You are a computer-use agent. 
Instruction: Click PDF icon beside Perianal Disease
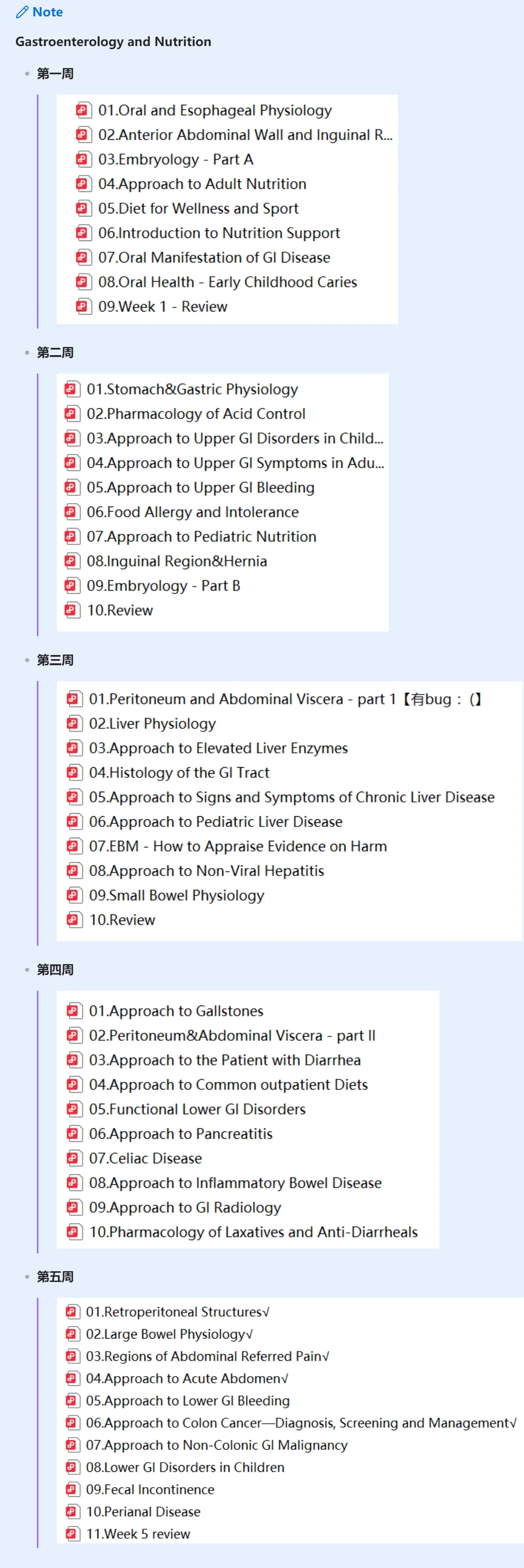pos(73,1511)
